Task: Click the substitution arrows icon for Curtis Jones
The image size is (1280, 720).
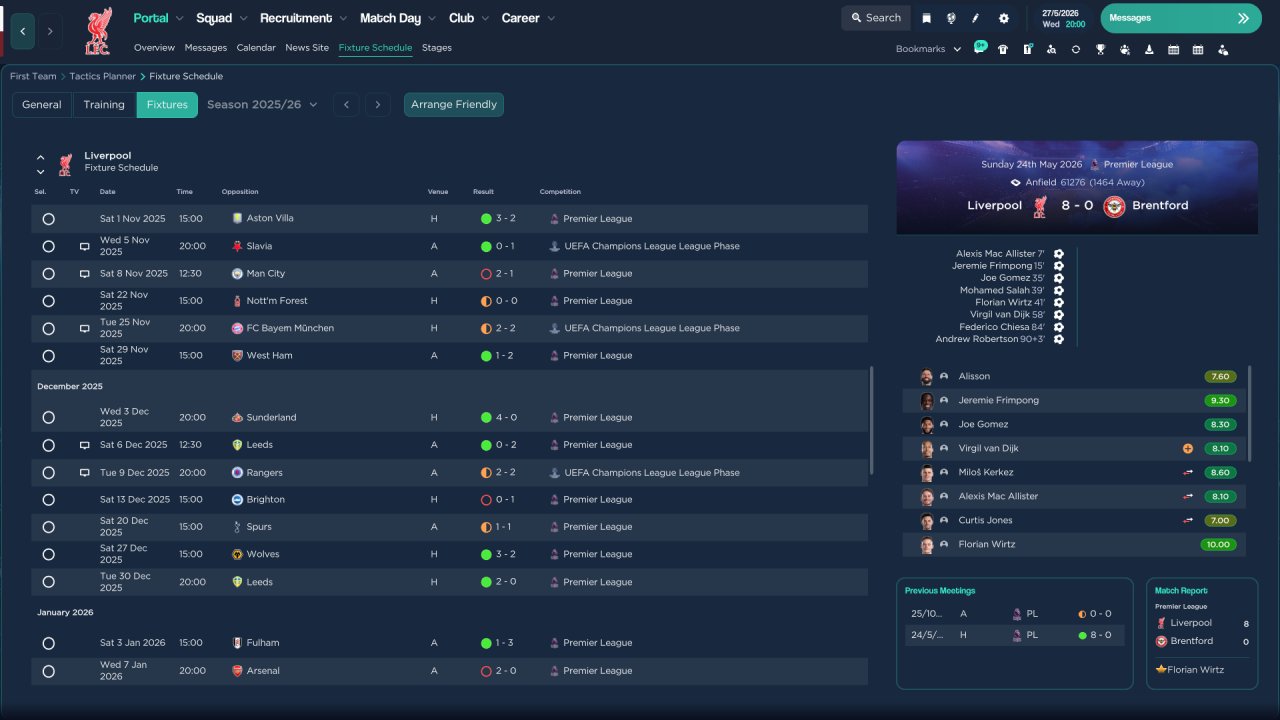Action: pyautogui.click(x=1188, y=520)
